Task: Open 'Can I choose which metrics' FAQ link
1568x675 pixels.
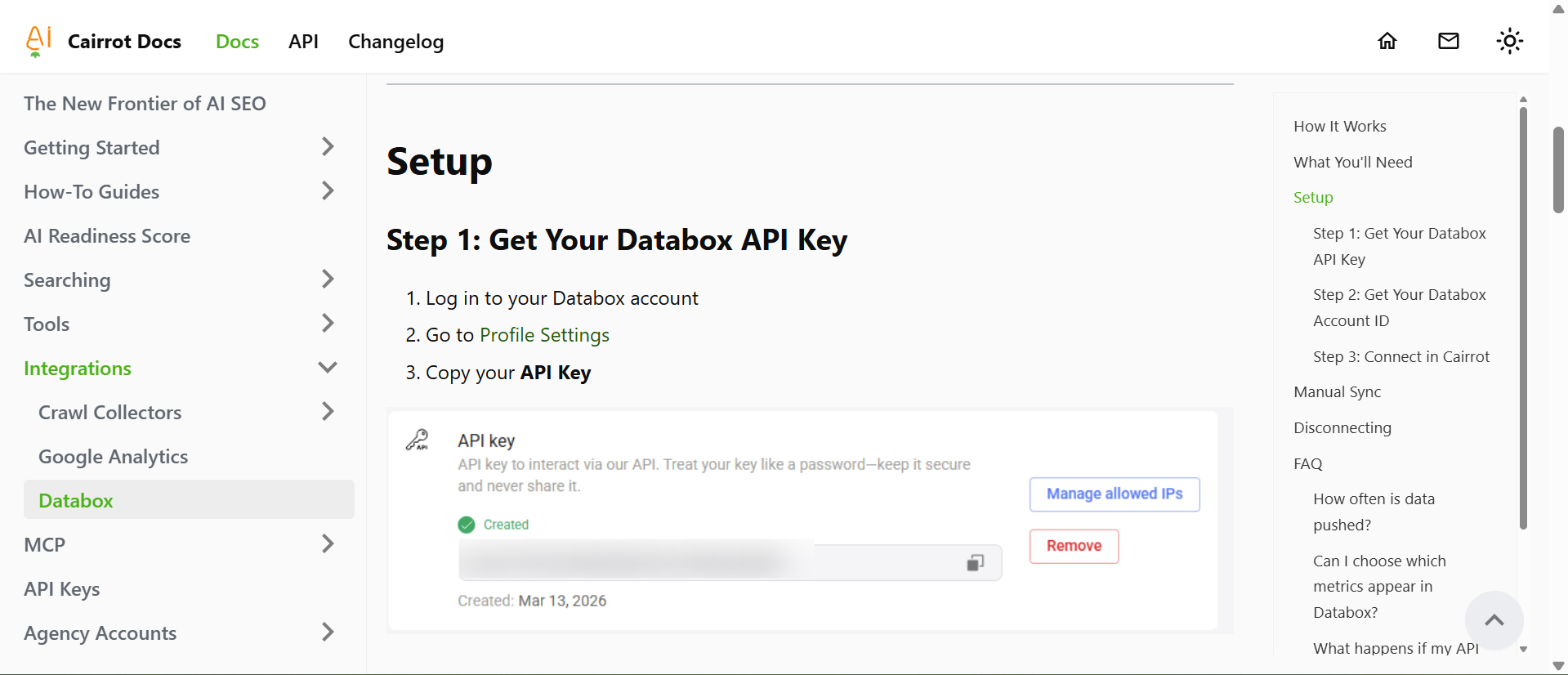Action: (x=1379, y=587)
